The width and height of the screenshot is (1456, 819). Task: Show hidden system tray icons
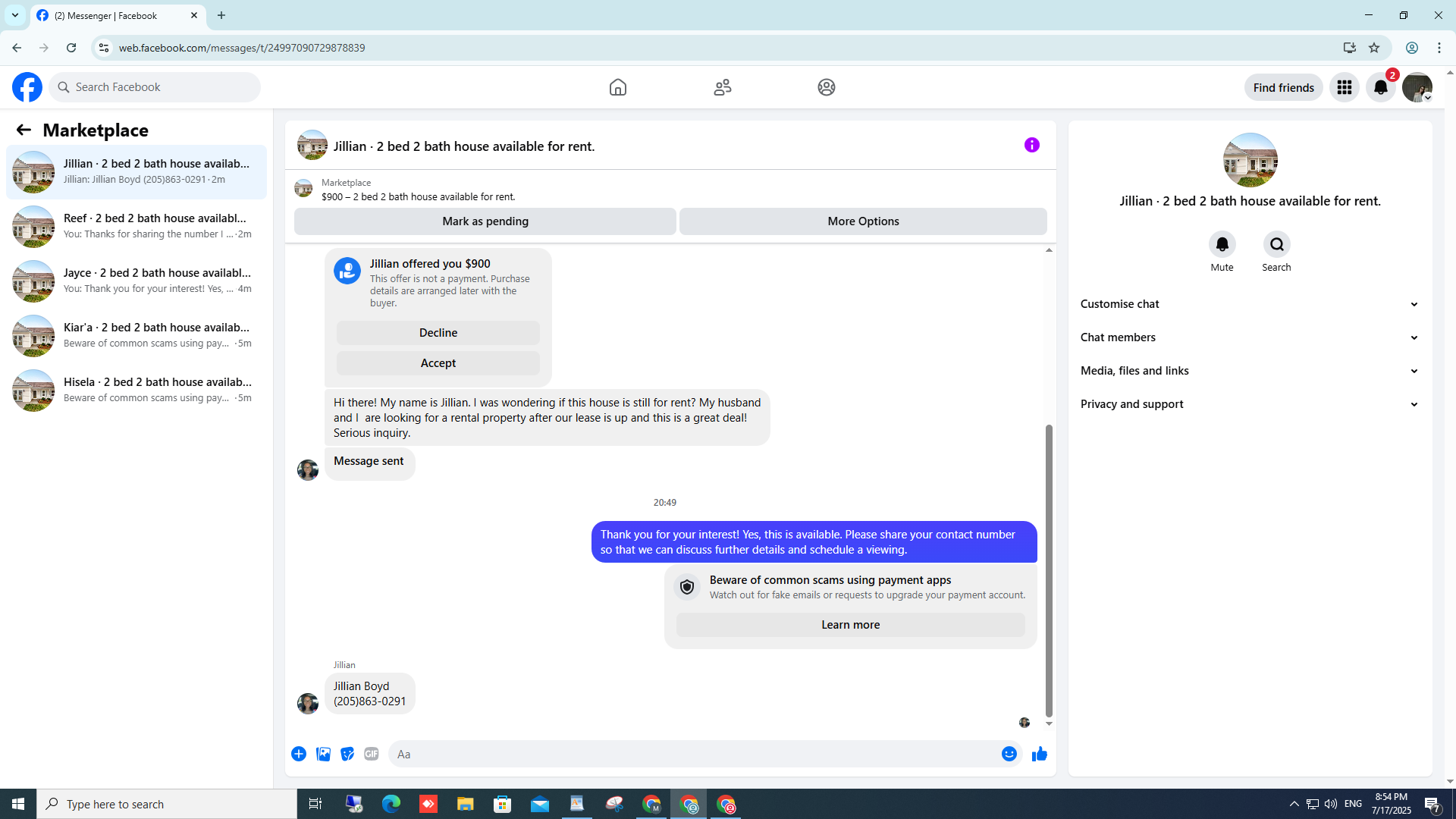(x=1294, y=804)
